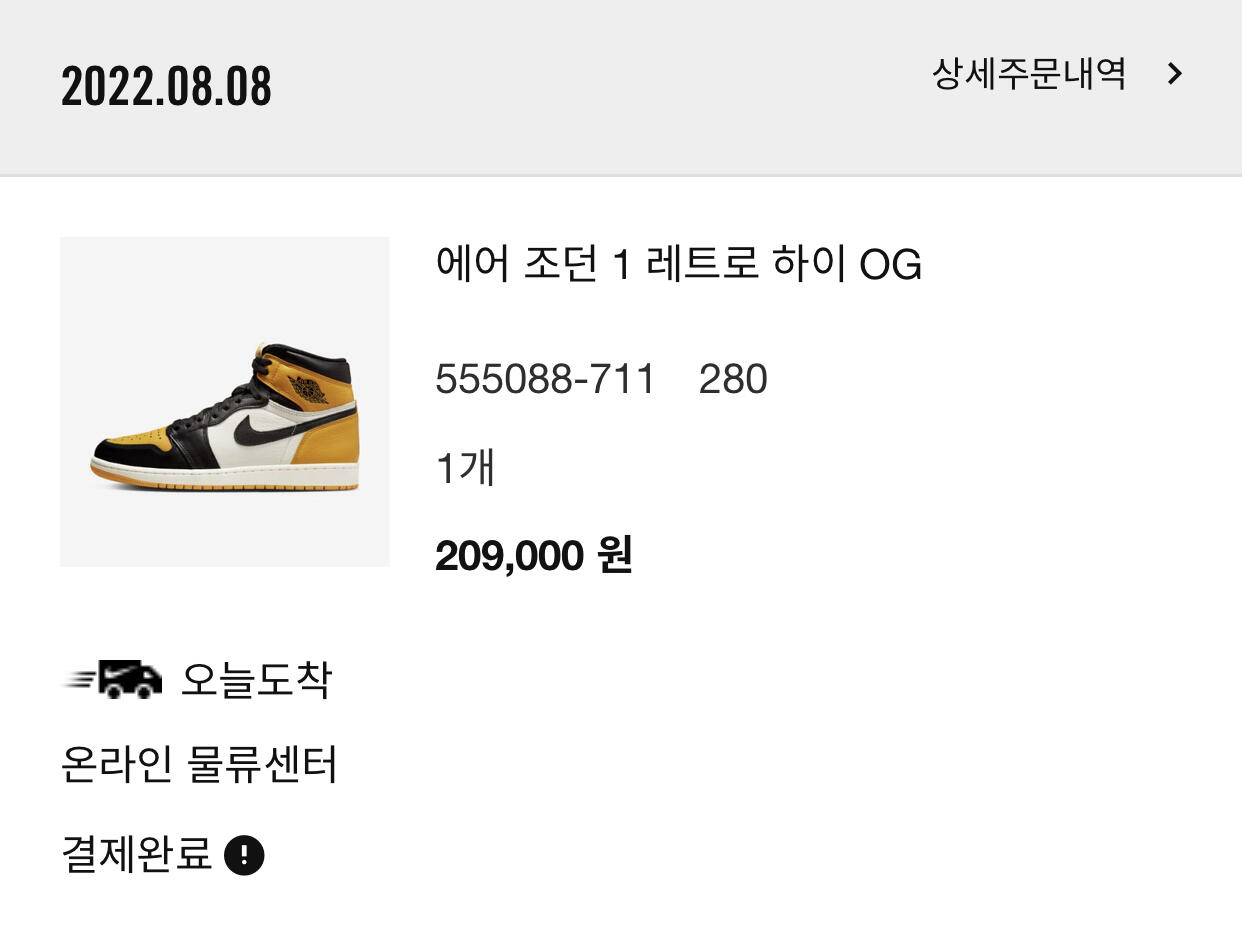
Task: Click the order date 2022.08.08
Action: [166, 87]
